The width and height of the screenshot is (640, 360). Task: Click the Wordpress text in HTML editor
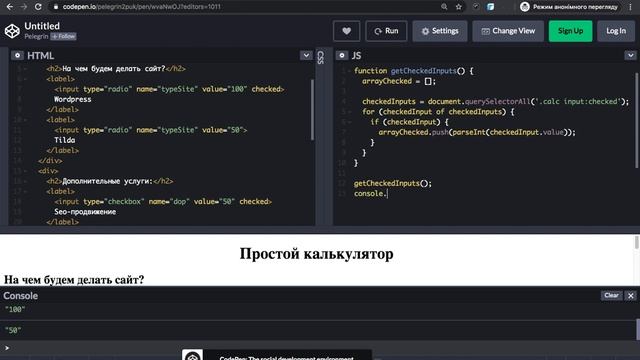(x=73, y=100)
